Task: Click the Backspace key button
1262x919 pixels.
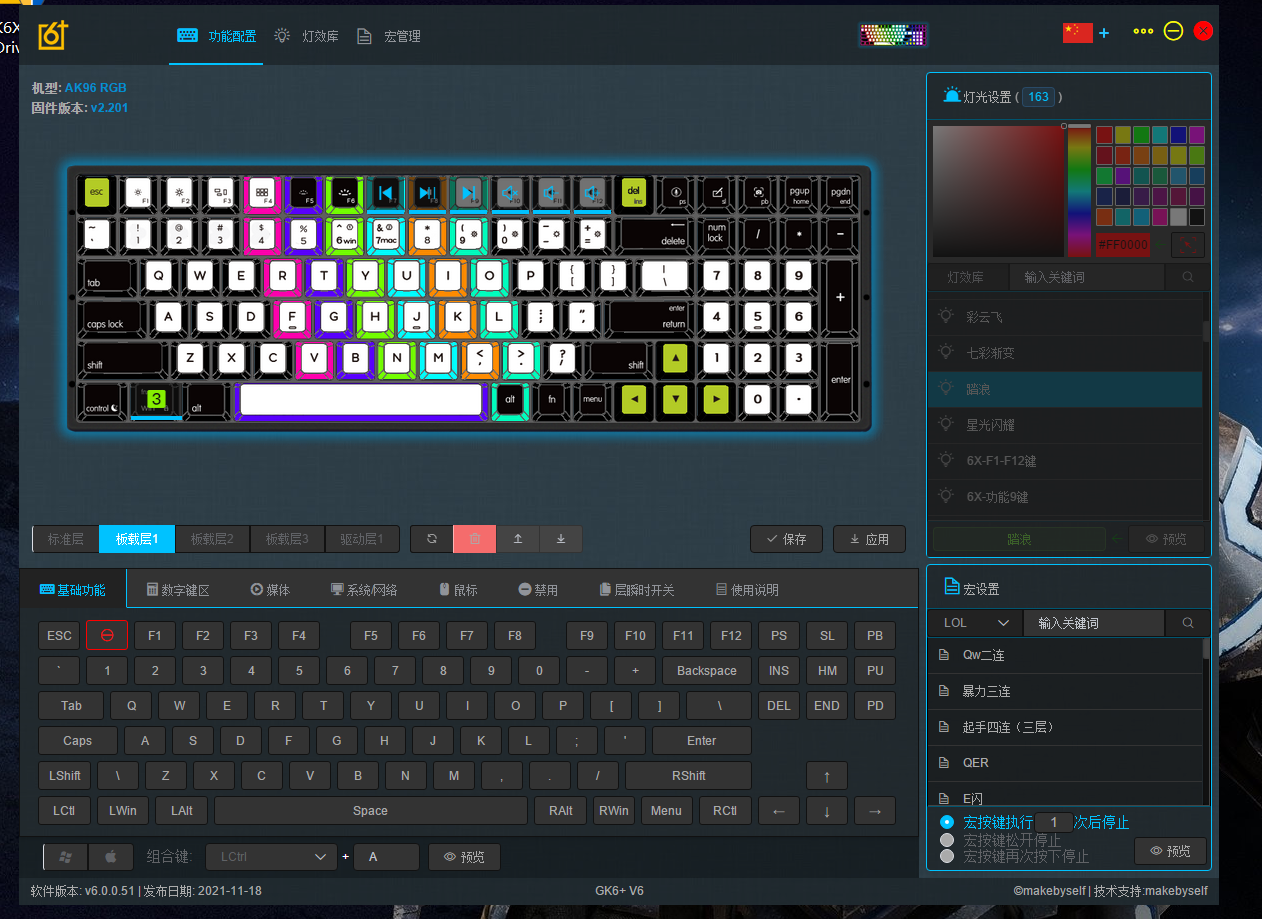Action: coord(706,671)
